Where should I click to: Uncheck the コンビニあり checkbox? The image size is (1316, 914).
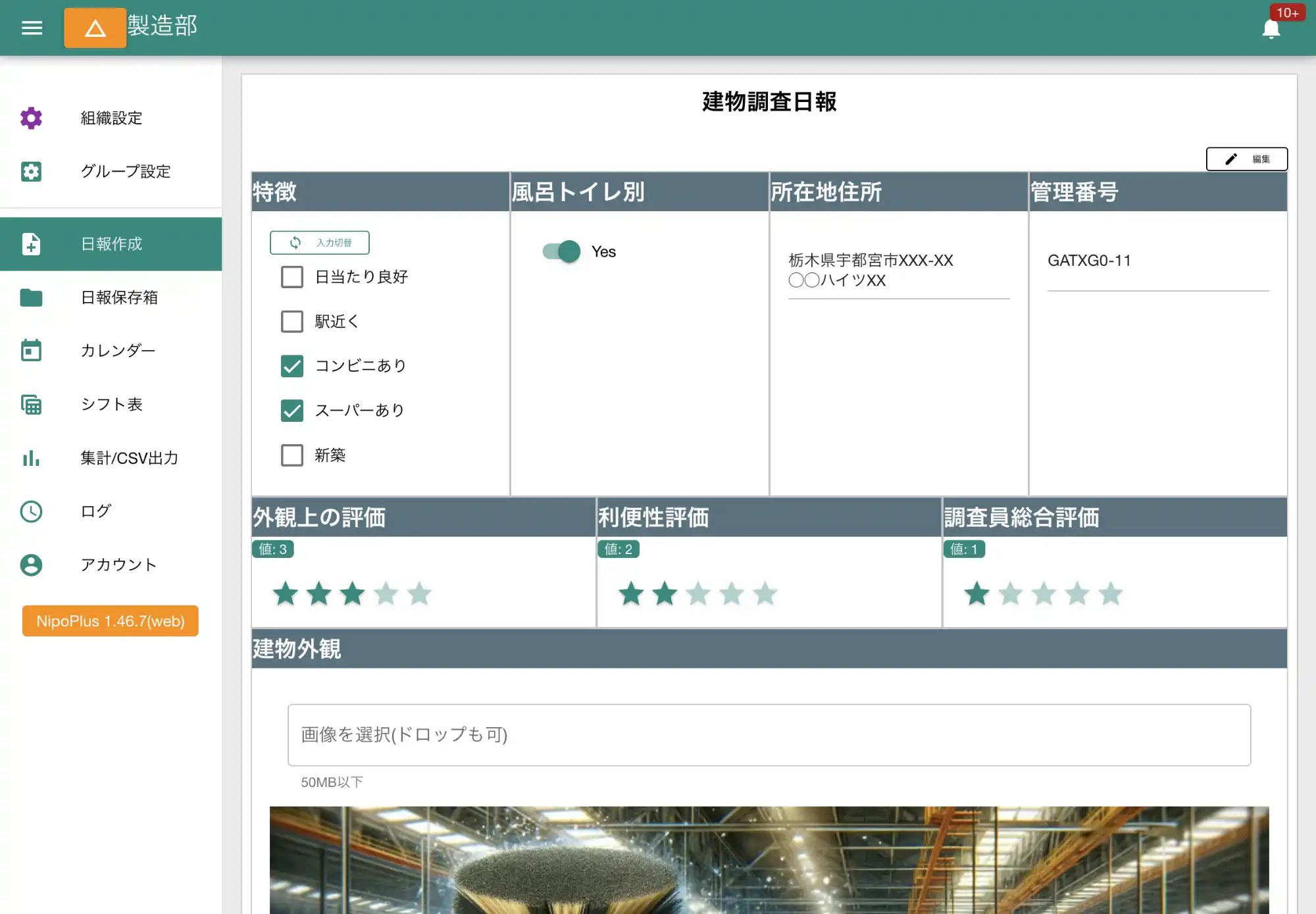click(x=292, y=366)
